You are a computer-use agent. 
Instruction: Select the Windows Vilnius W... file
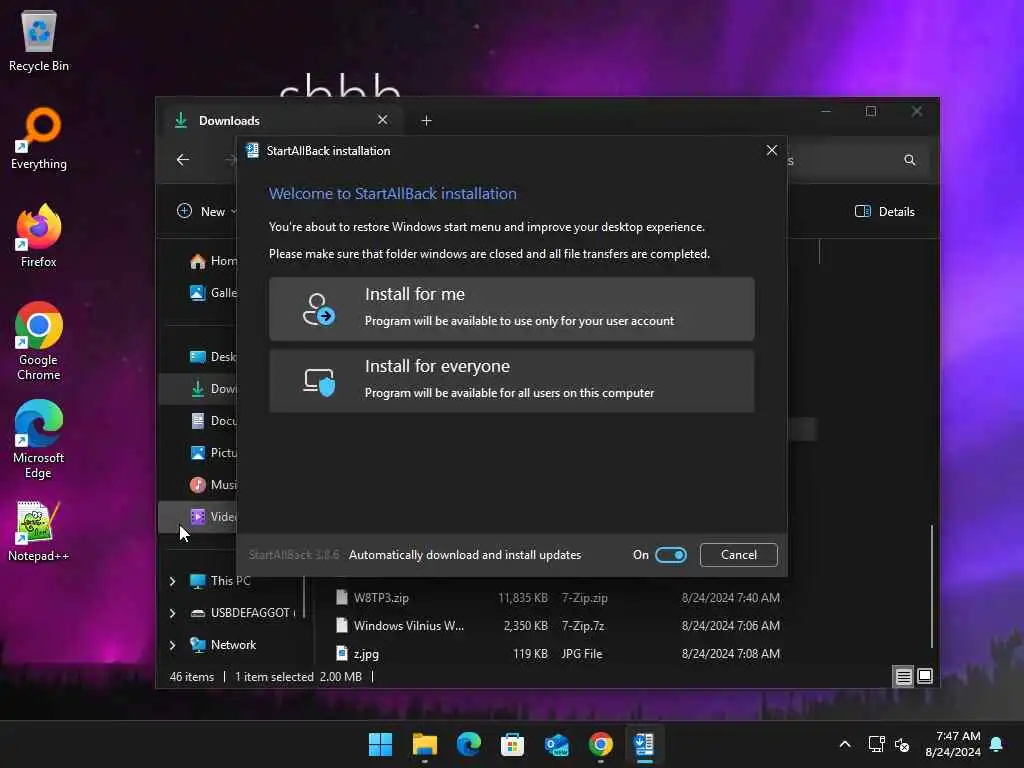[x=400, y=626]
